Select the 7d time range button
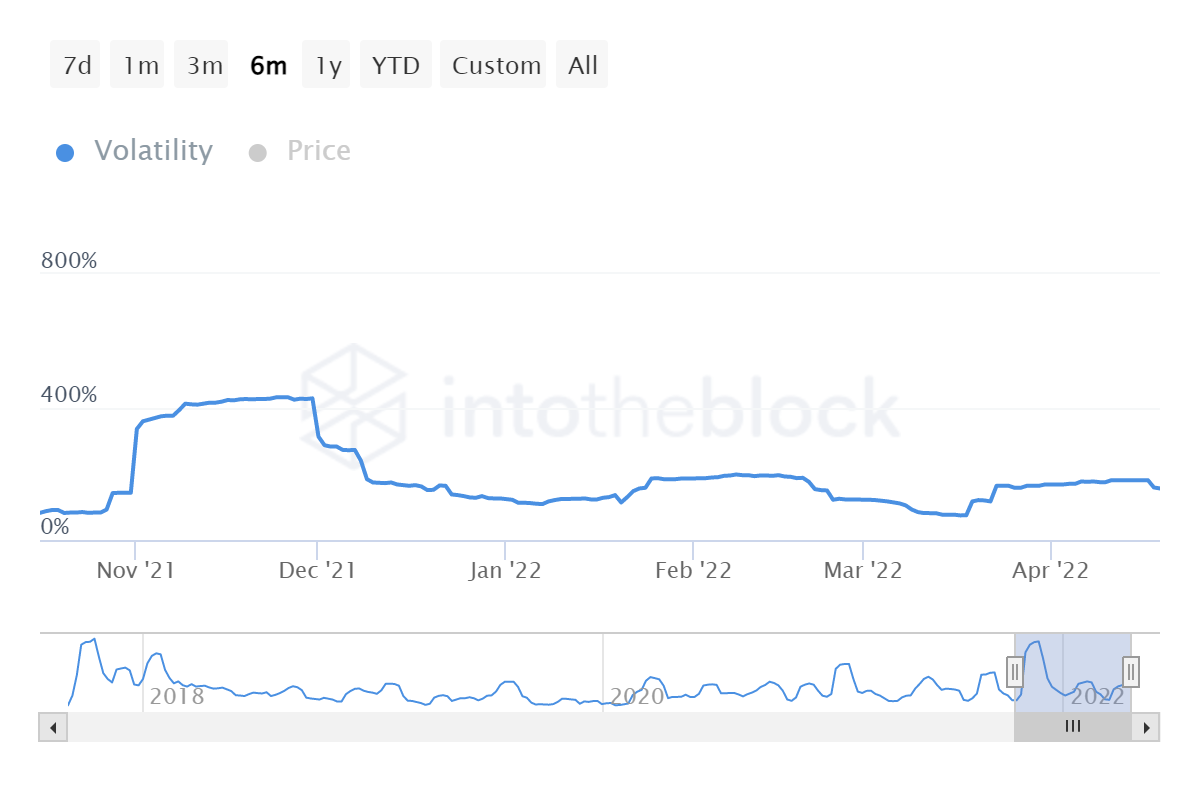Image resolution: width=1200 pixels, height=800 pixels. click(x=75, y=64)
